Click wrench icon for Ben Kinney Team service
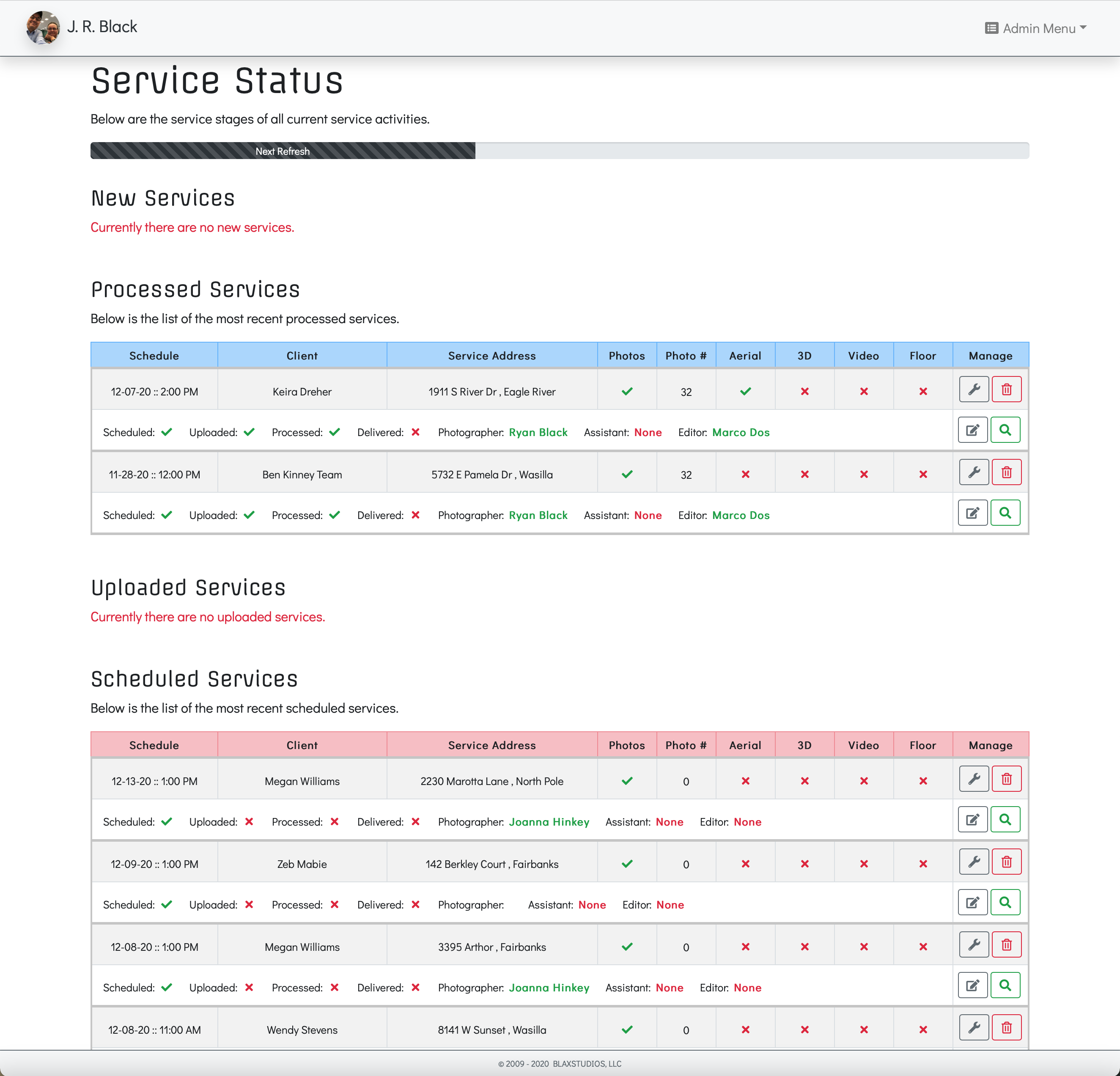This screenshot has width=1120, height=1076. click(x=974, y=472)
